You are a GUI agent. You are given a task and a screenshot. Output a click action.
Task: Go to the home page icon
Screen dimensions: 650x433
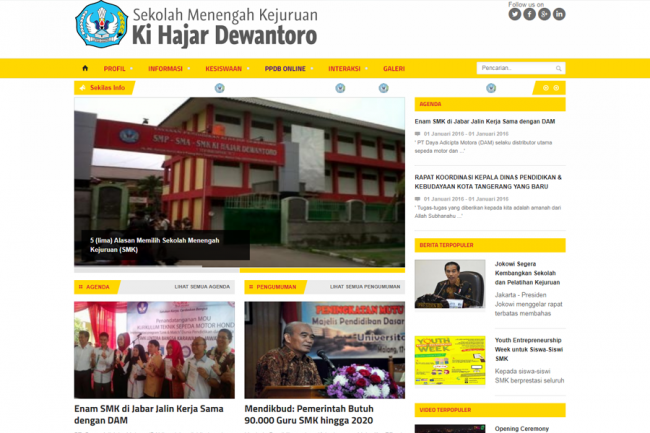pyautogui.click(x=85, y=68)
